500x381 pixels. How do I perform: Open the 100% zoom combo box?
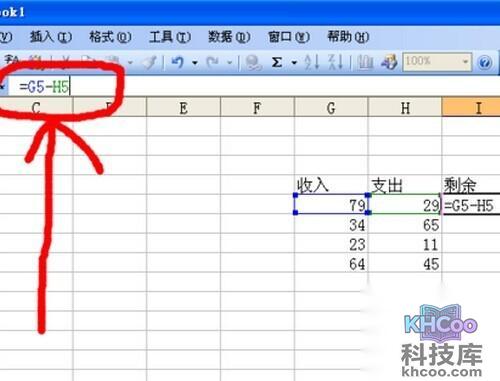(x=437, y=62)
